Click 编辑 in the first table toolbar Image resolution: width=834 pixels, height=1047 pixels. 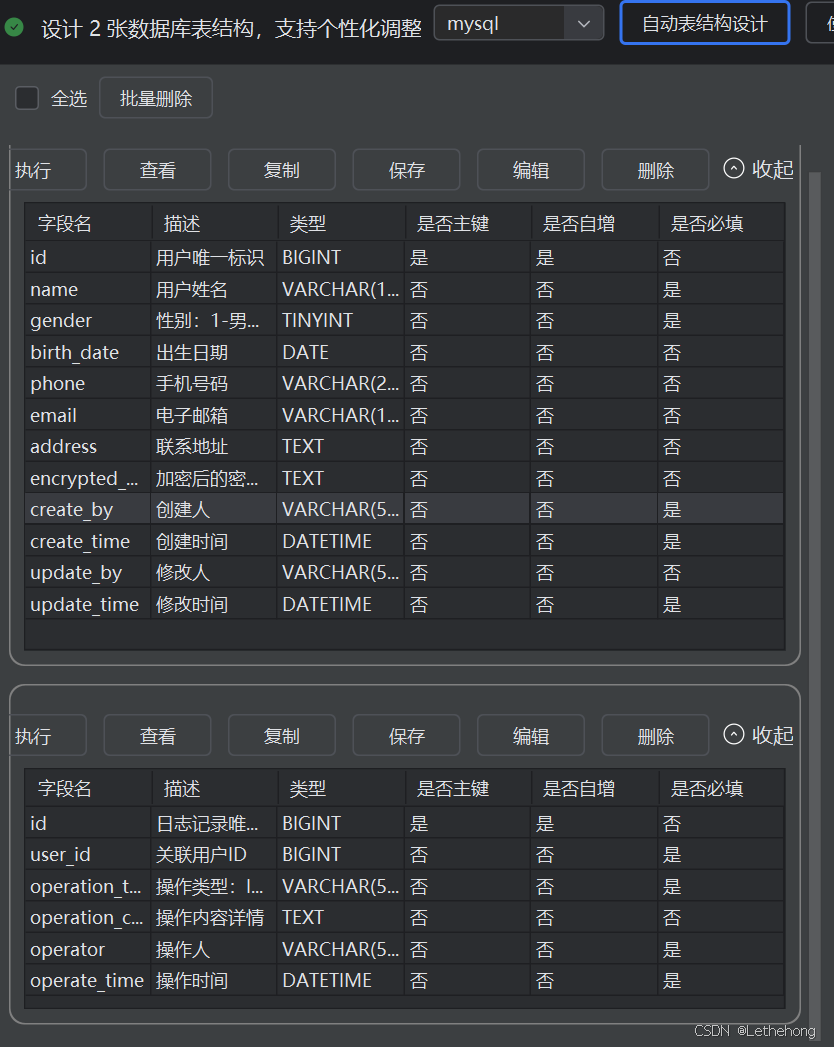coord(531,170)
